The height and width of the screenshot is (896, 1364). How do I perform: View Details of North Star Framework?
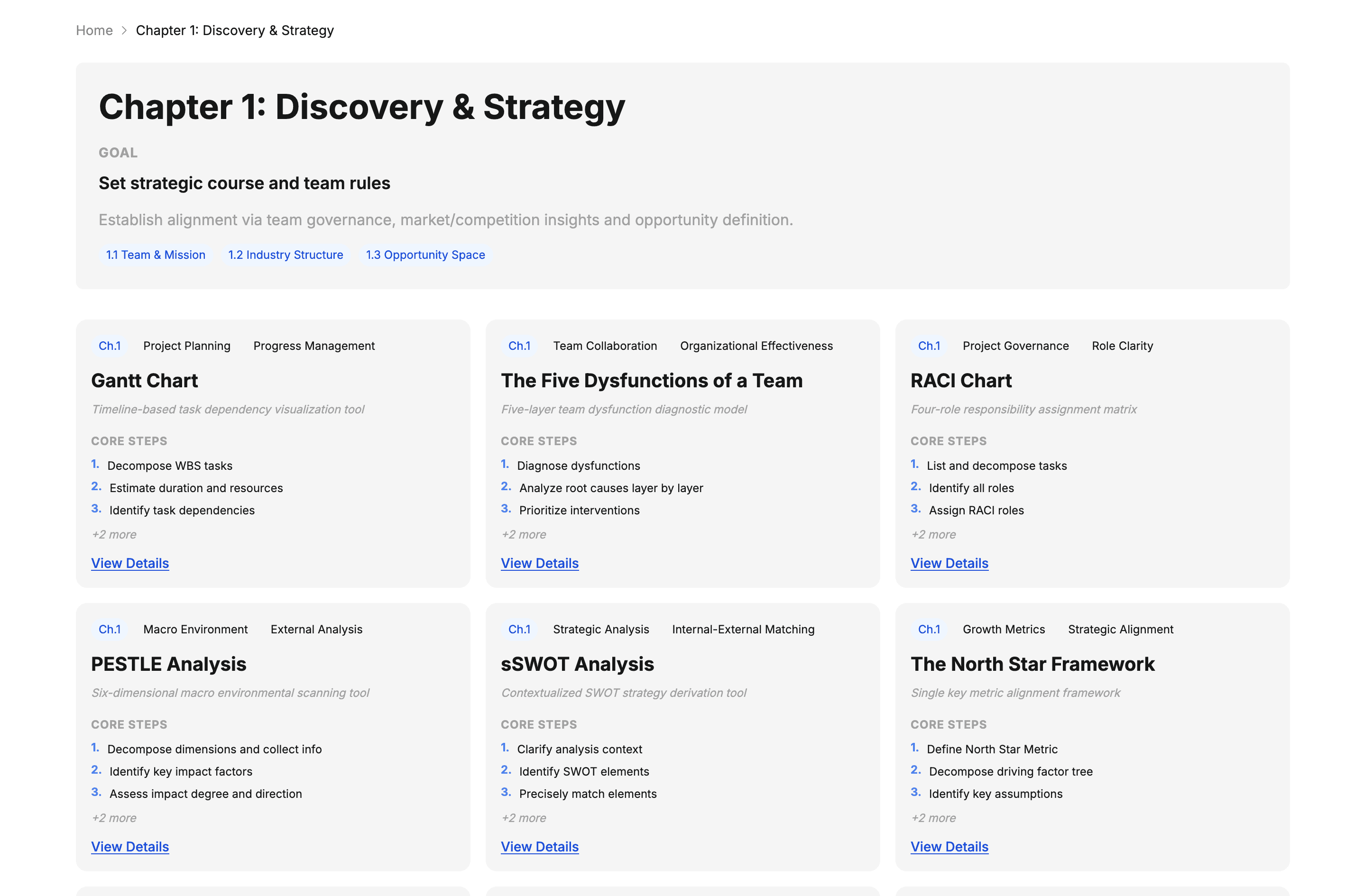(x=949, y=847)
